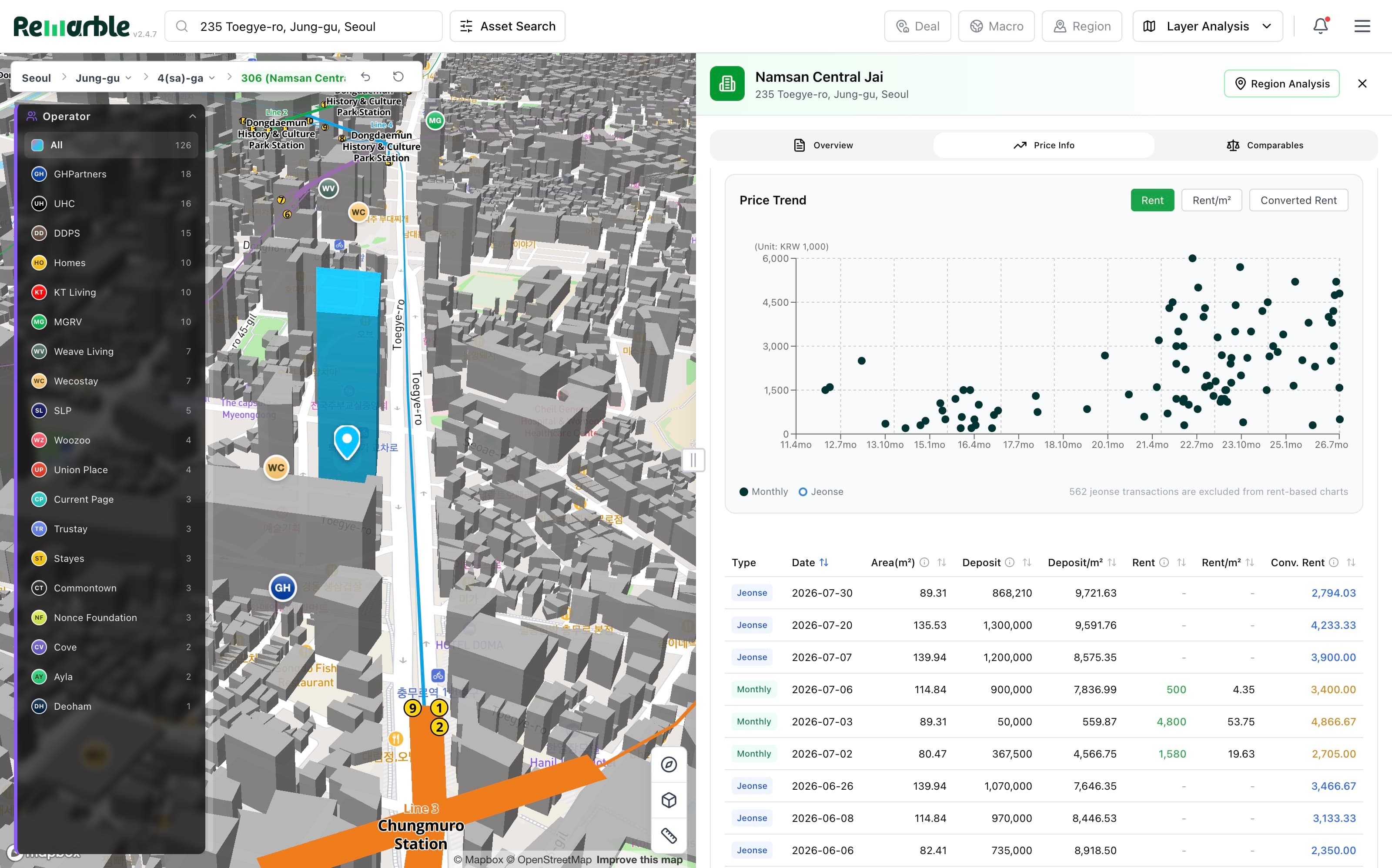Screen dimensions: 1392x868
Task: Click the Conv. Rent info icon
Action: [x=1334, y=563]
